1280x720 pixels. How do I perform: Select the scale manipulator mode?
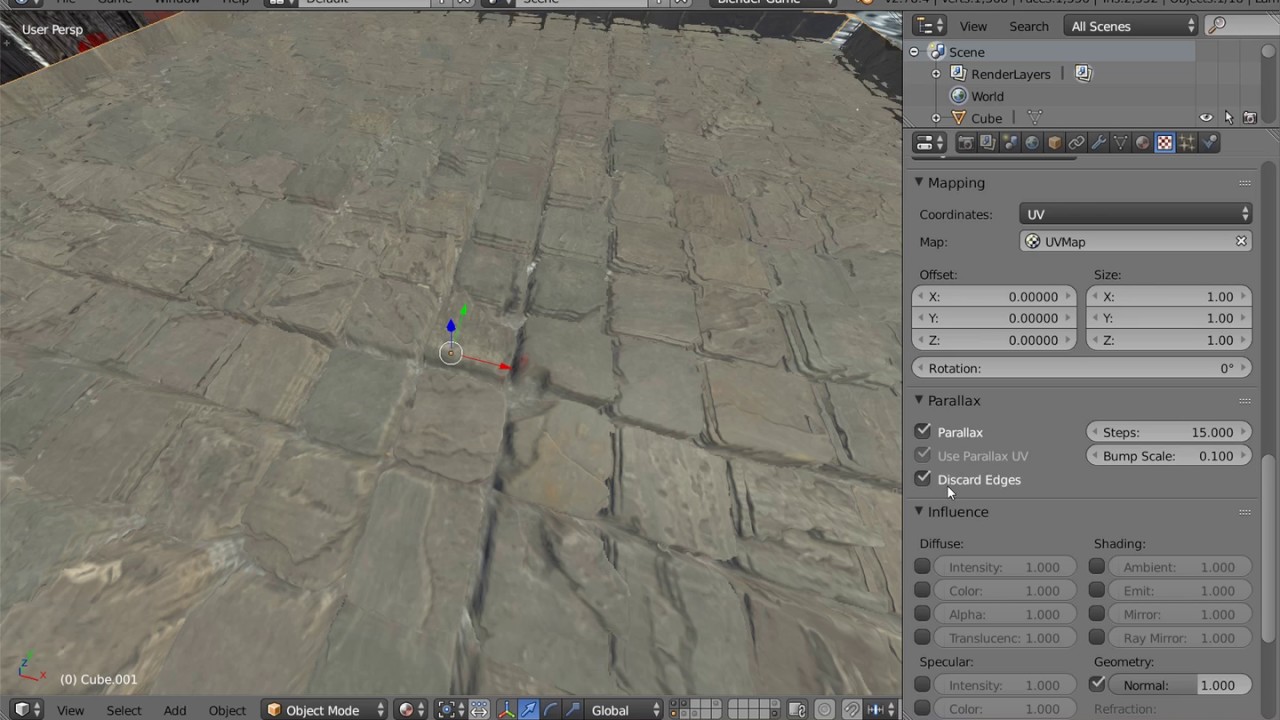571,710
